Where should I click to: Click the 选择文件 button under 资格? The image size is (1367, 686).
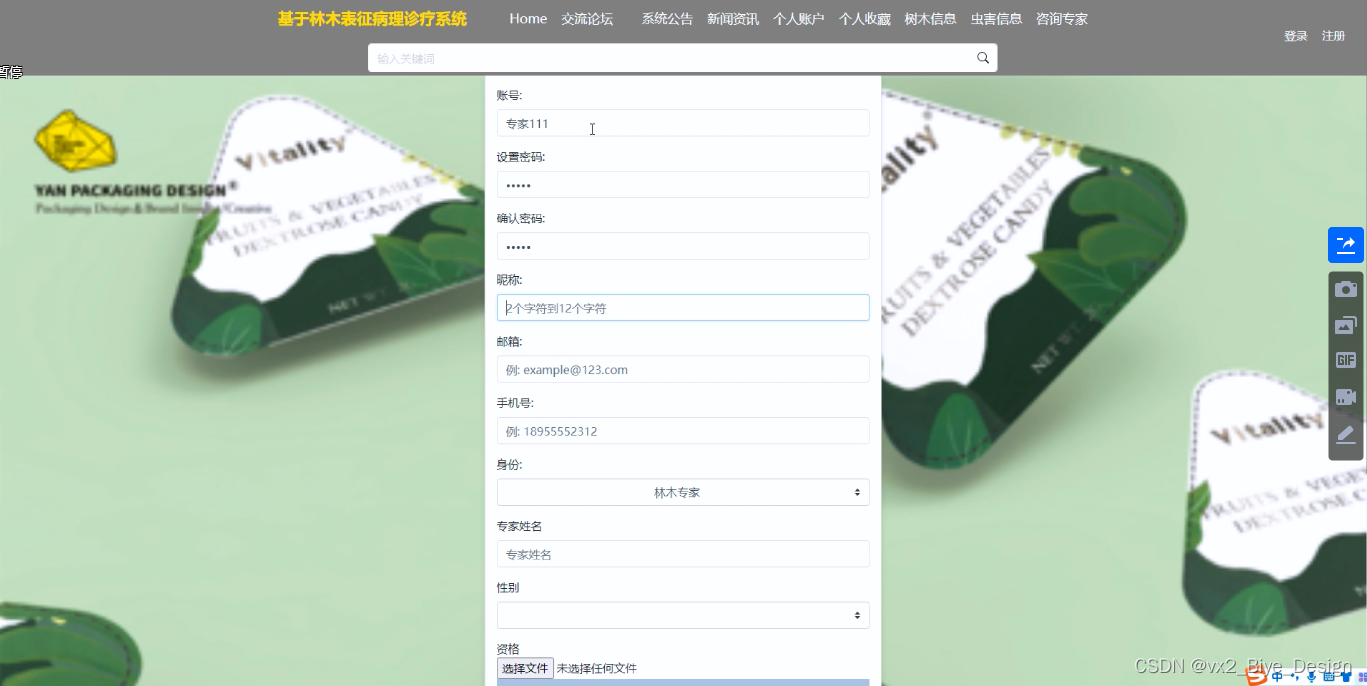(x=525, y=668)
